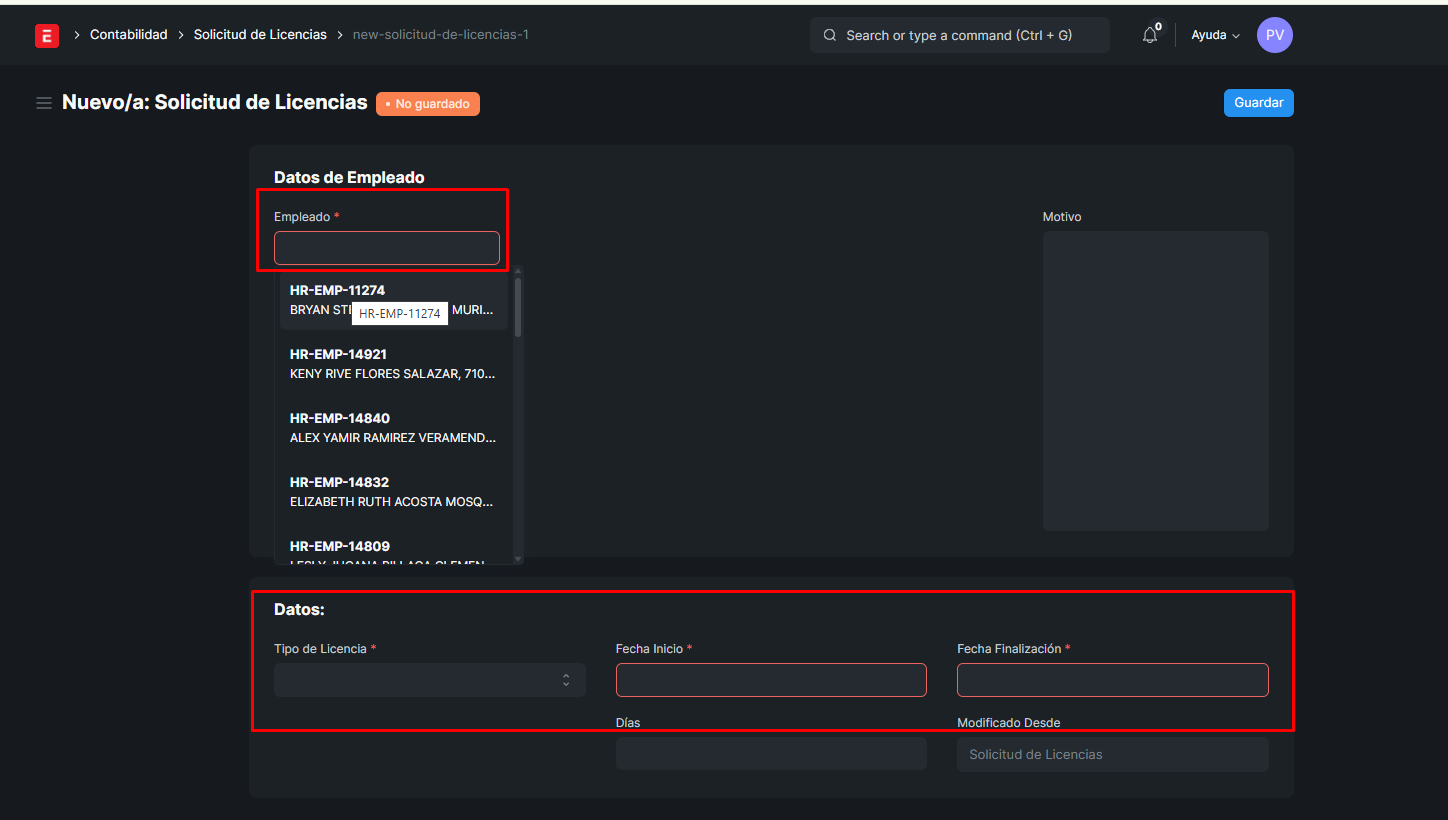The width and height of the screenshot is (1448, 820).
Task: Click inside the Motivo text area
Action: pos(1155,380)
